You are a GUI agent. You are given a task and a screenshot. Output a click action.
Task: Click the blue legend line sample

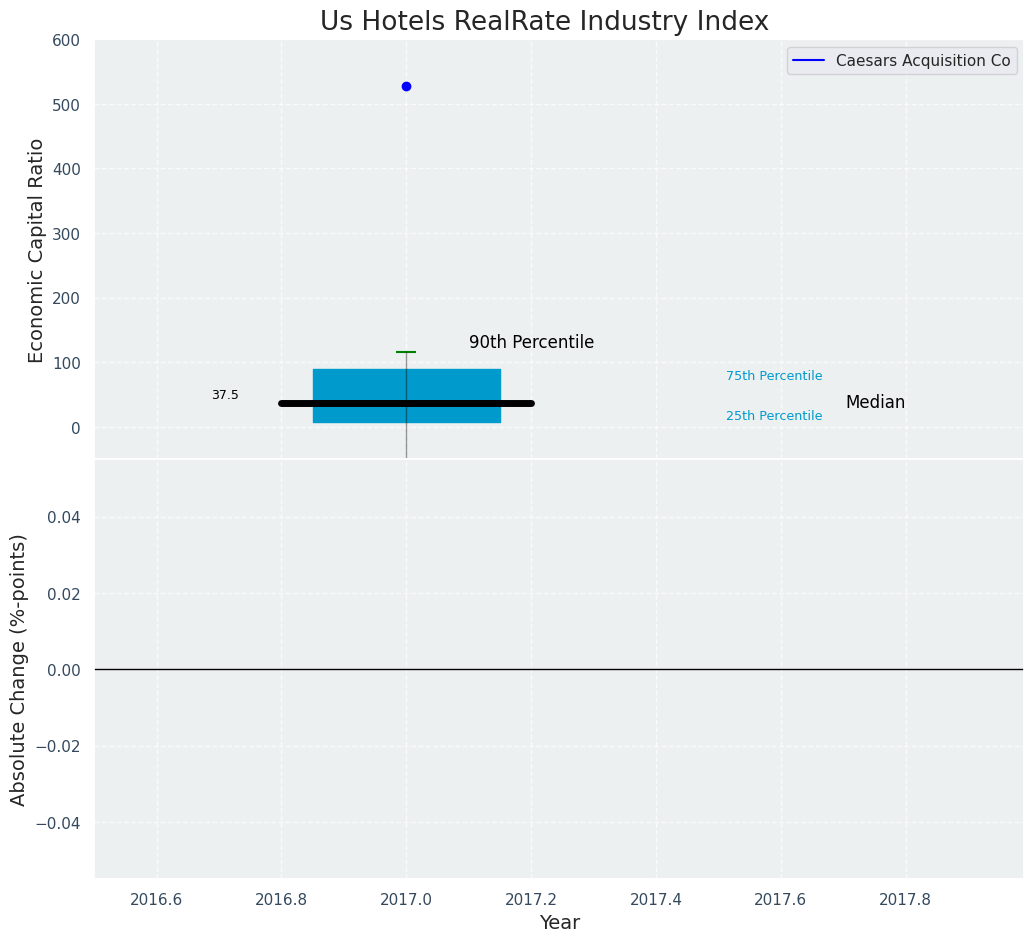[808, 61]
